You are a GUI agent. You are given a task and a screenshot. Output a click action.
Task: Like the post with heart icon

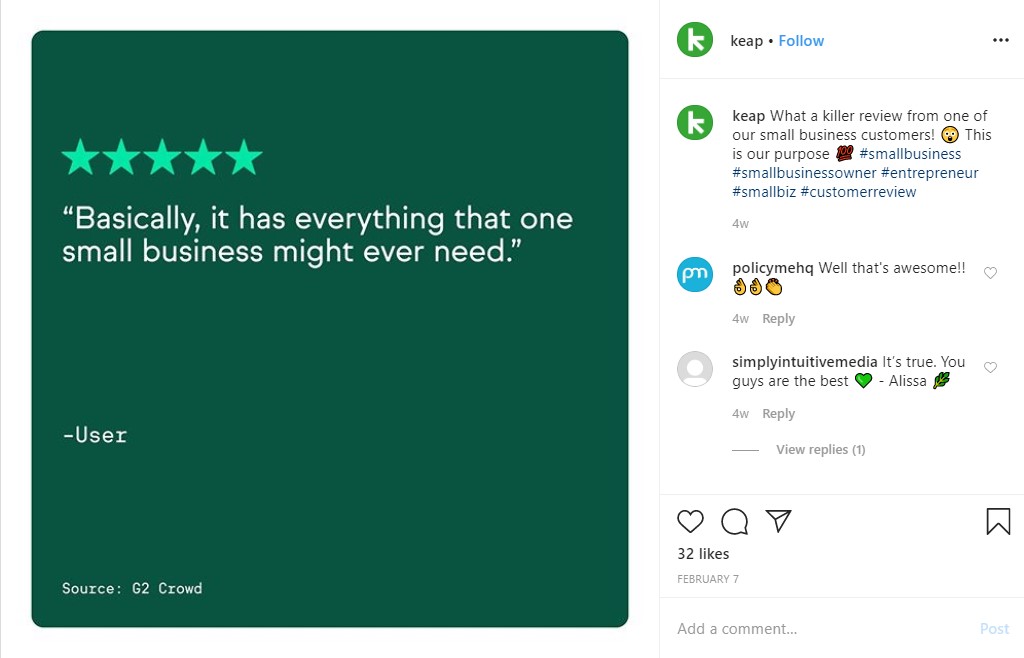point(690,521)
